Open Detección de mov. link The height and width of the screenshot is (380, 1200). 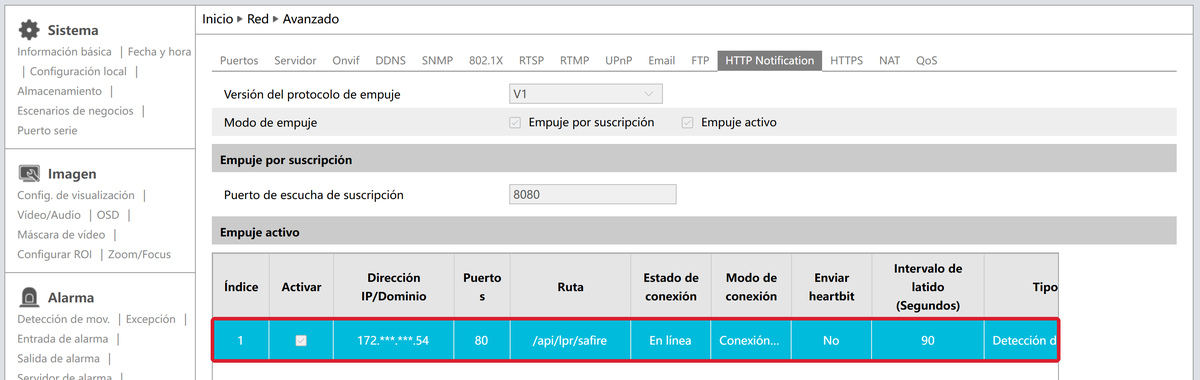(x=64, y=319)
